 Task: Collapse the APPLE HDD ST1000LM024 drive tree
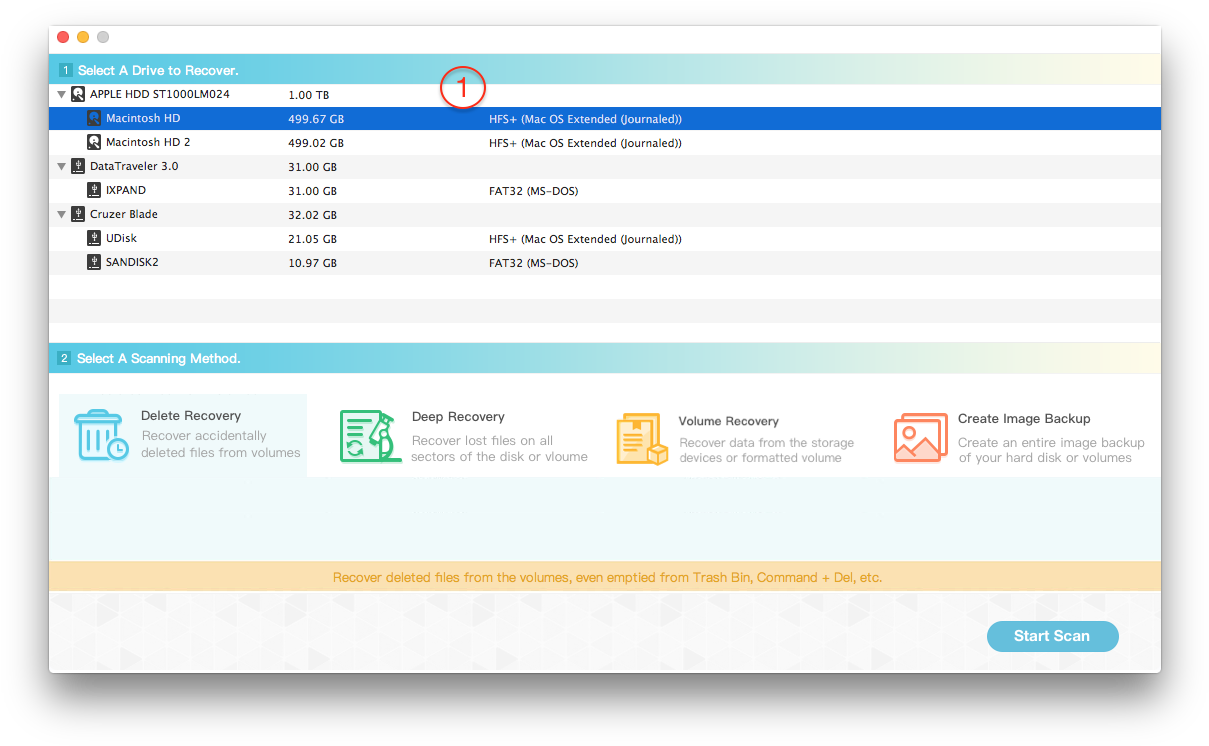(62, 94)
